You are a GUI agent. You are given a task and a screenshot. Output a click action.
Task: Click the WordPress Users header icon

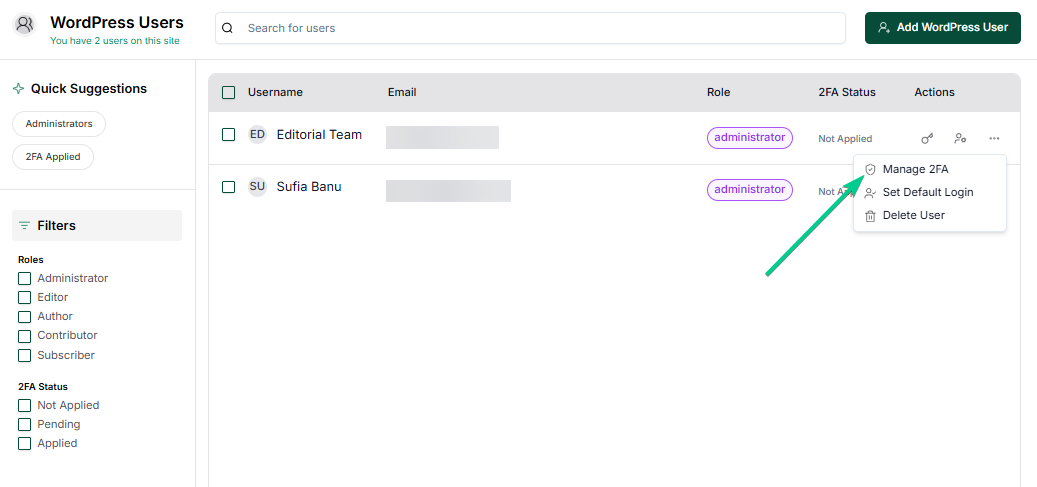(25, 25)
